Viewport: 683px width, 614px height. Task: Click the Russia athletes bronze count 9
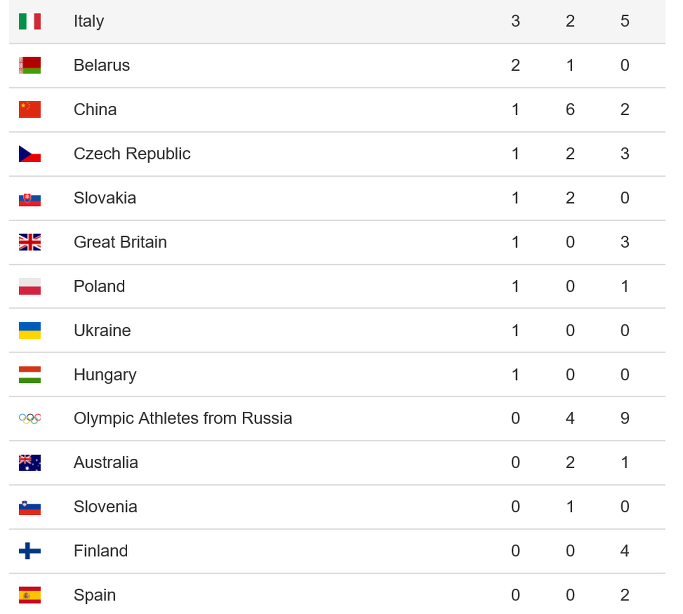tap(625, 418)
